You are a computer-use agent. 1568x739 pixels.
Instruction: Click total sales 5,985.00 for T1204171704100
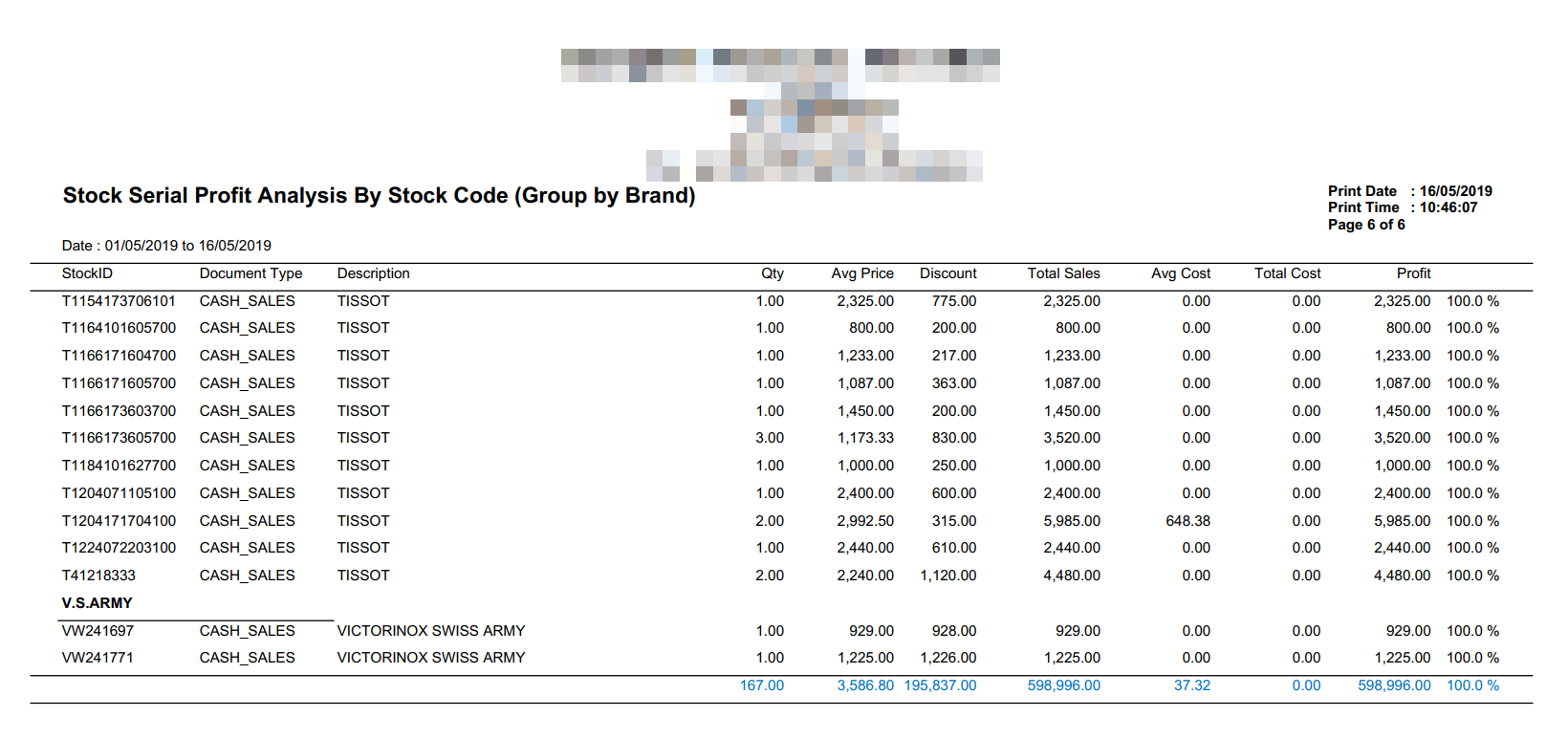coord(1072,521)
